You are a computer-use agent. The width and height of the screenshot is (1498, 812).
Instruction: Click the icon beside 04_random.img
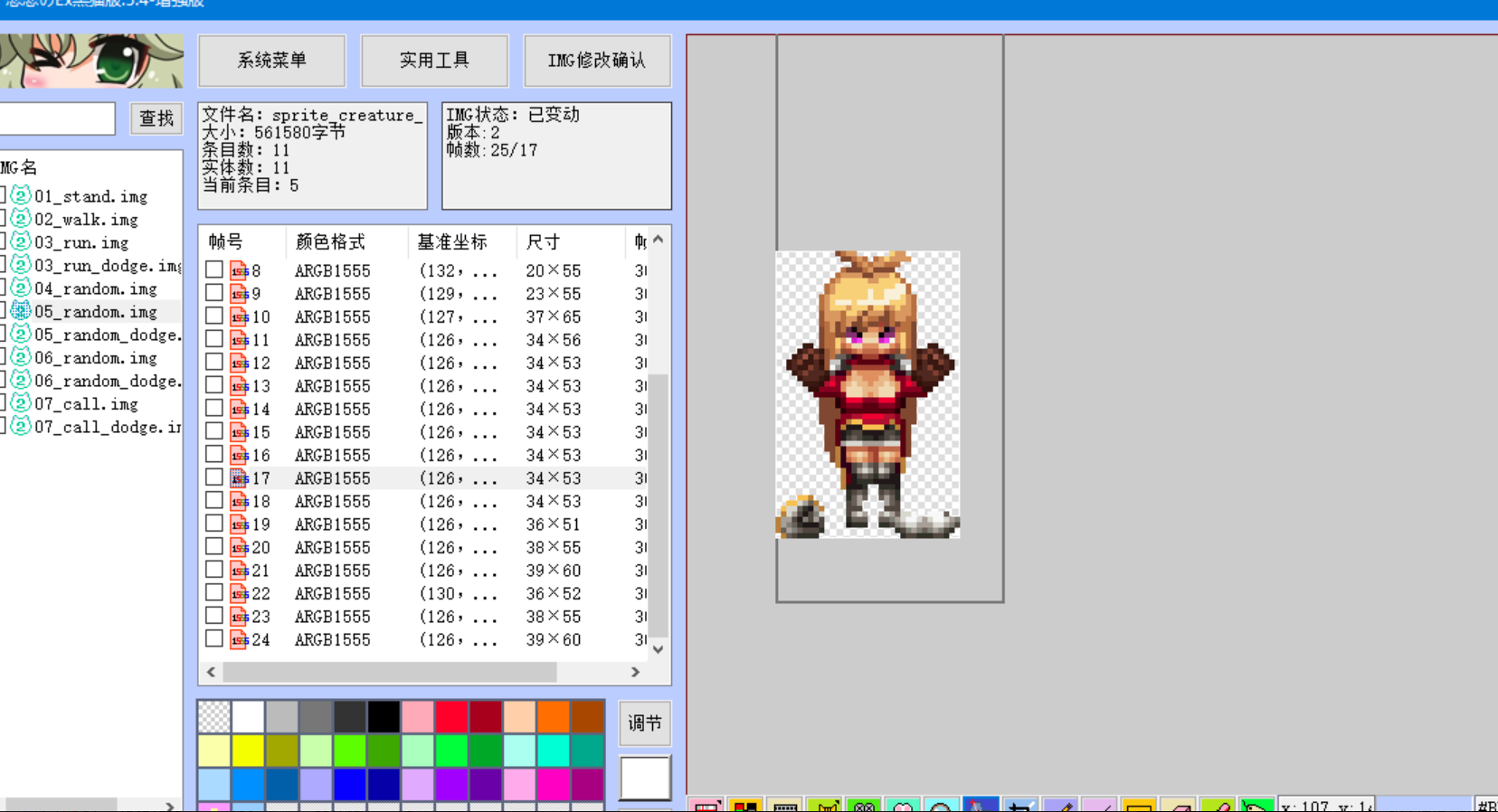tap(21, 288)
